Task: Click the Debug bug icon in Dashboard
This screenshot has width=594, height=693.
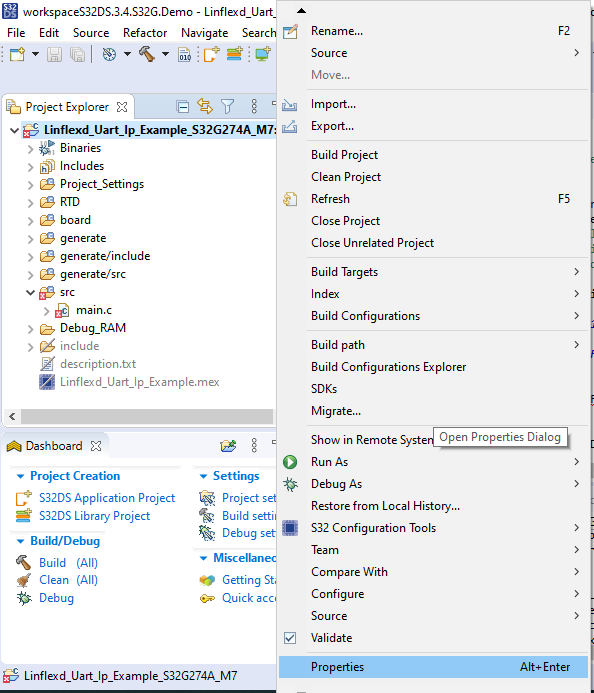Action: (24, 598)
